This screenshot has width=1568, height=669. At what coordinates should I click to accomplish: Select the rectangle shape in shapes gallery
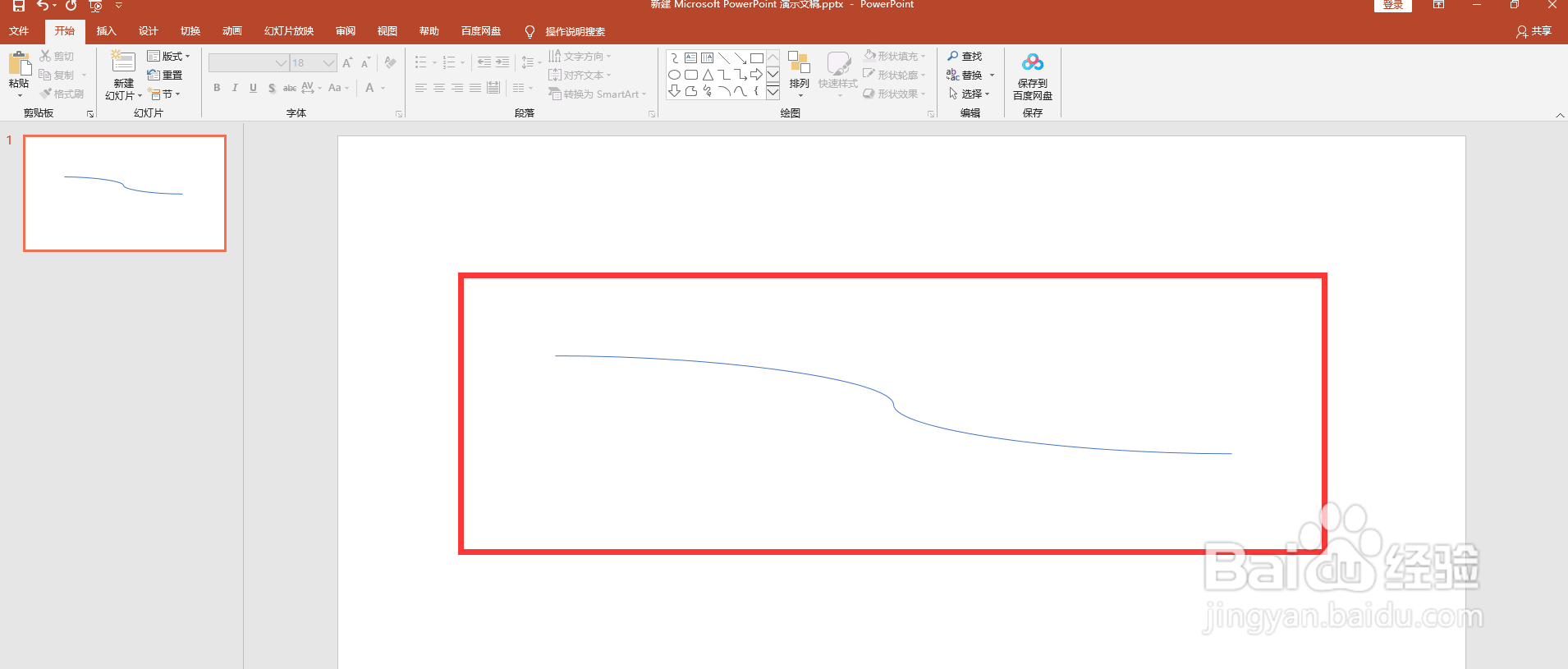tap(757, 58)
